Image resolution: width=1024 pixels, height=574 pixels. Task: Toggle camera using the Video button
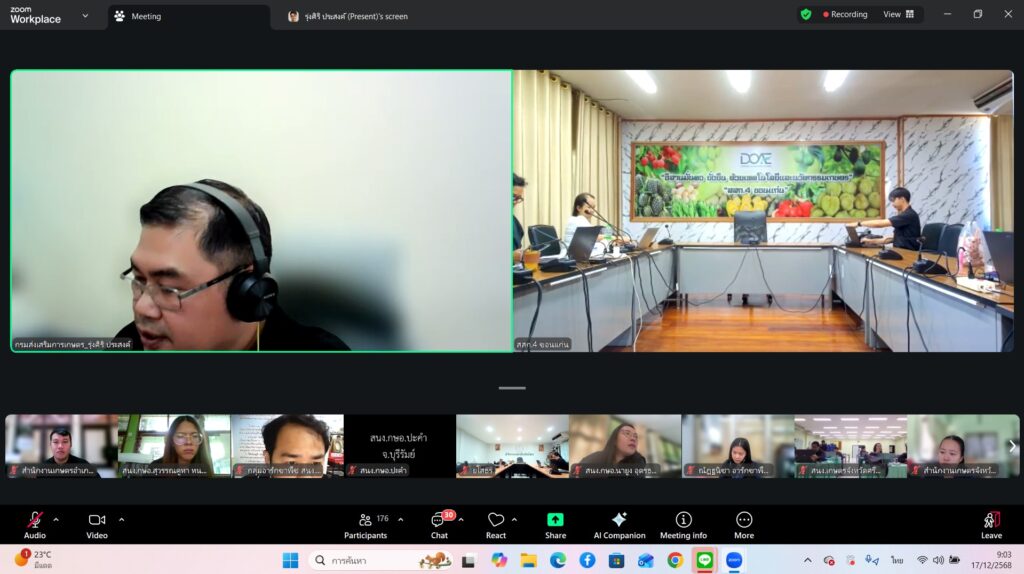[97, 524]
